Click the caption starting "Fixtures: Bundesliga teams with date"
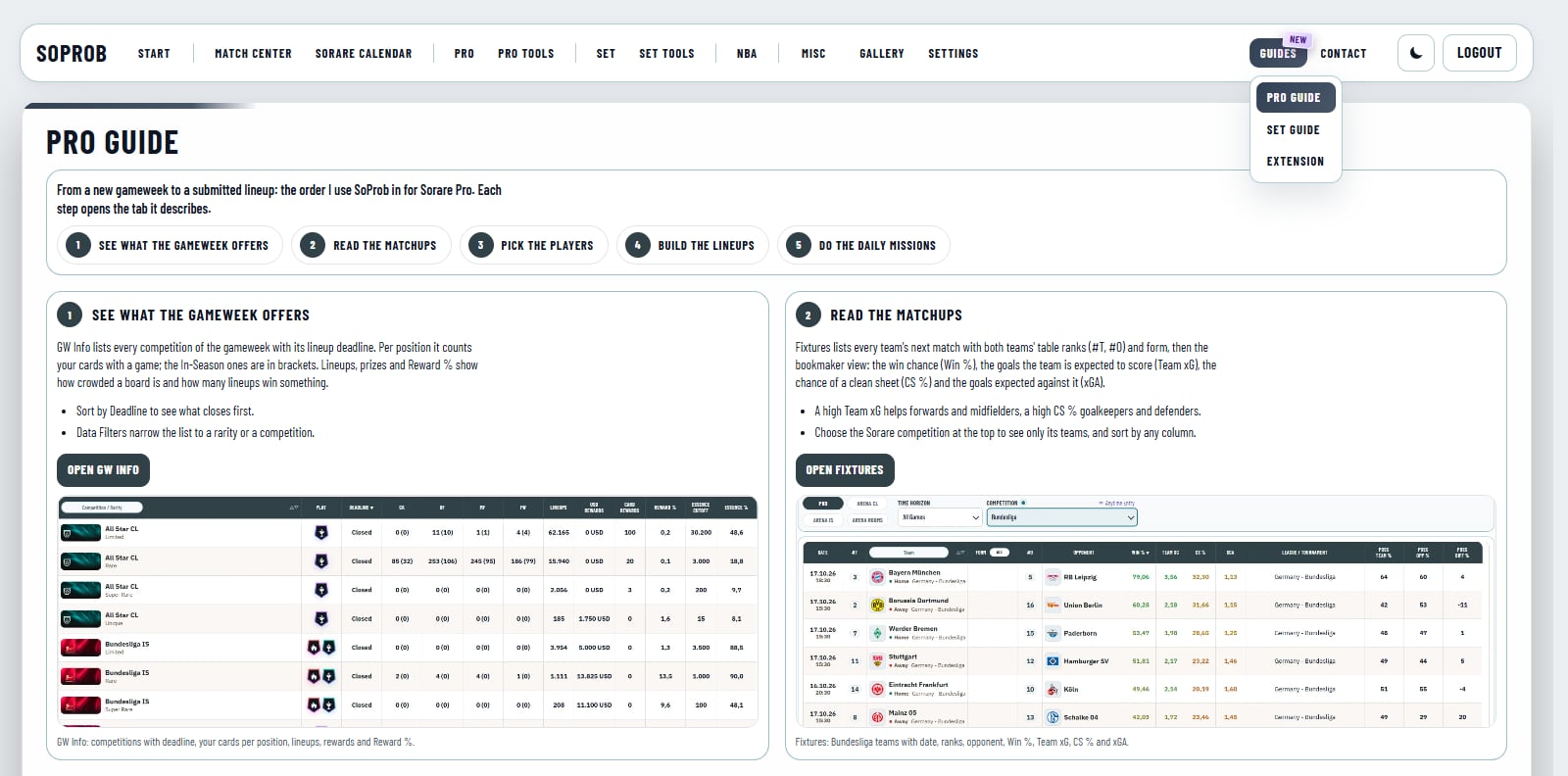Image resolution: width=1568 pixels, height=776 pixels. click(962, 742)
